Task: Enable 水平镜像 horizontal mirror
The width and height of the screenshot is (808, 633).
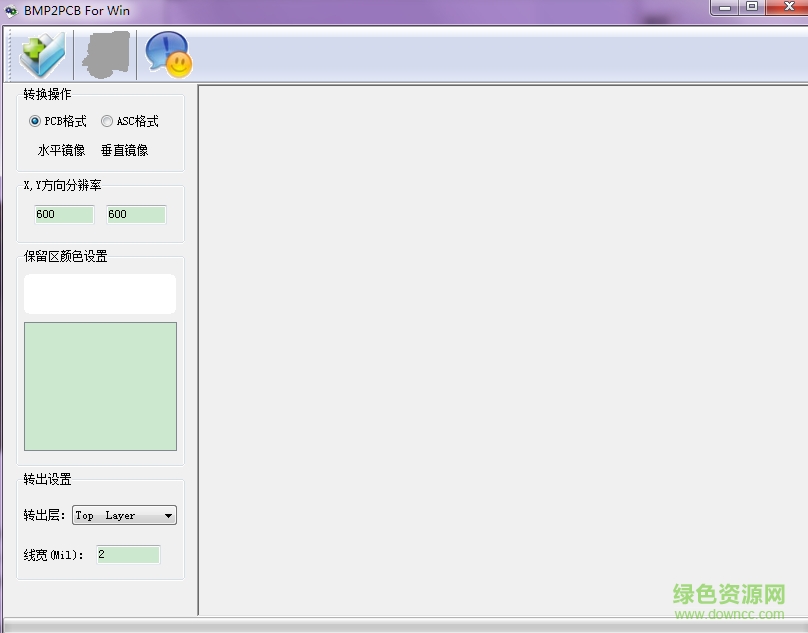Action: point(60,150)
